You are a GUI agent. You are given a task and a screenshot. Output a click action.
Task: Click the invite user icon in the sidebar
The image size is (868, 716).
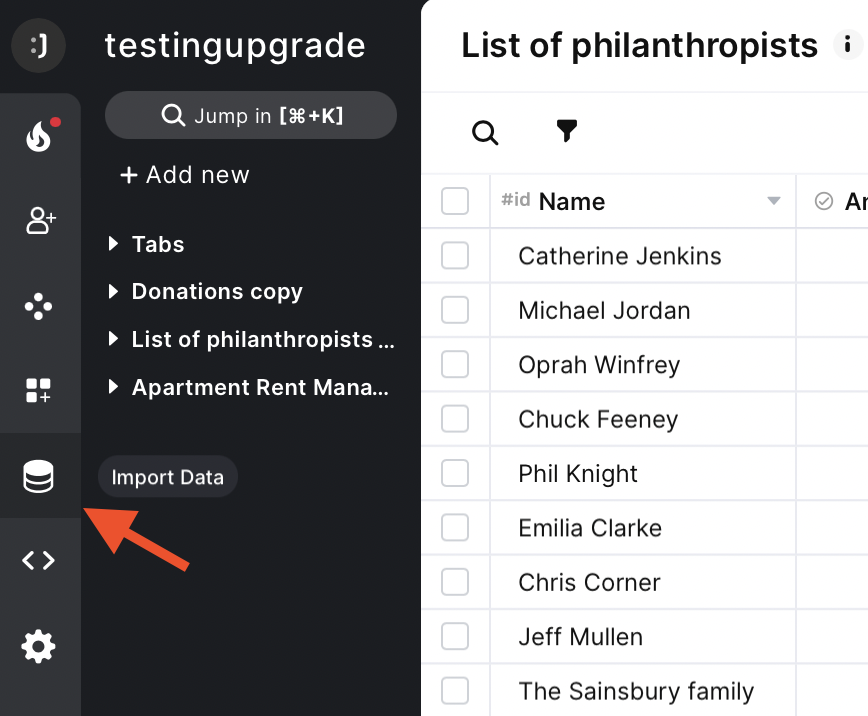[39, 221]
